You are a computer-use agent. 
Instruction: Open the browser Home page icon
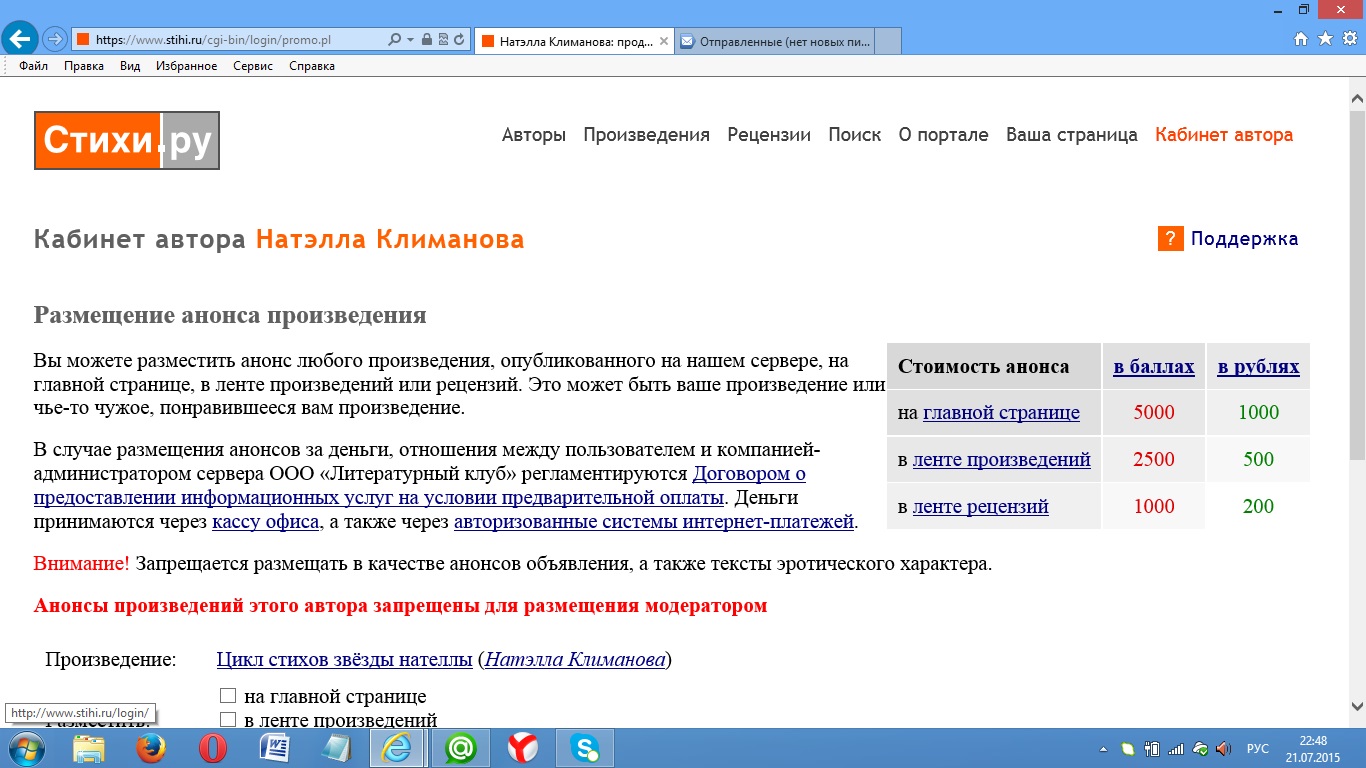pyautogui.click(x=1301, y=39)
